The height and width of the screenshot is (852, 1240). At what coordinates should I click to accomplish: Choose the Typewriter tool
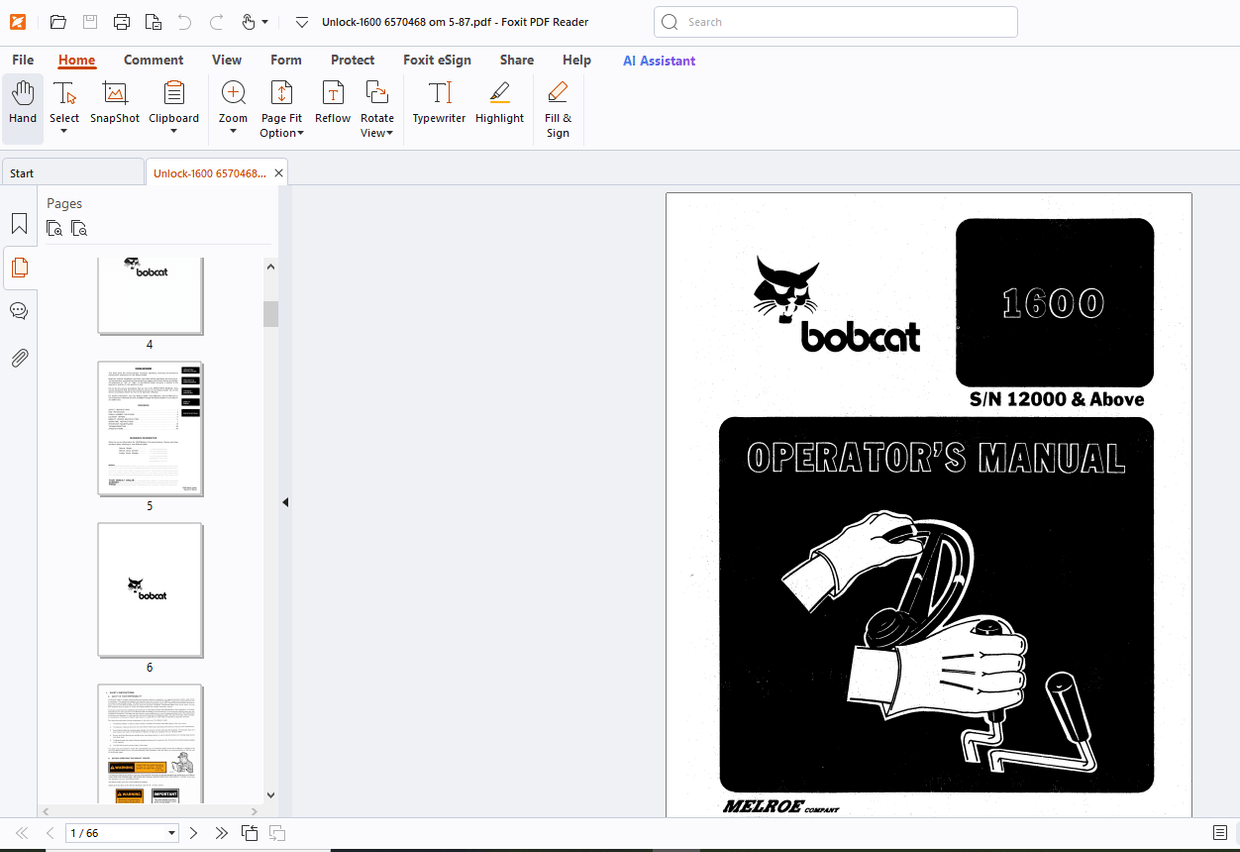[x=439, y=105]
